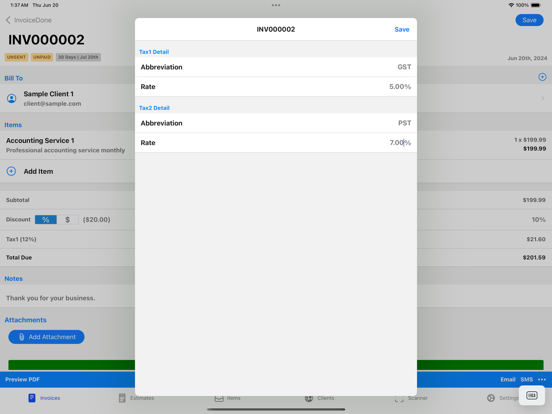Tap the Add Attachment button
Viewport: 552px width, 414px height.
click(x=46, y=337)
